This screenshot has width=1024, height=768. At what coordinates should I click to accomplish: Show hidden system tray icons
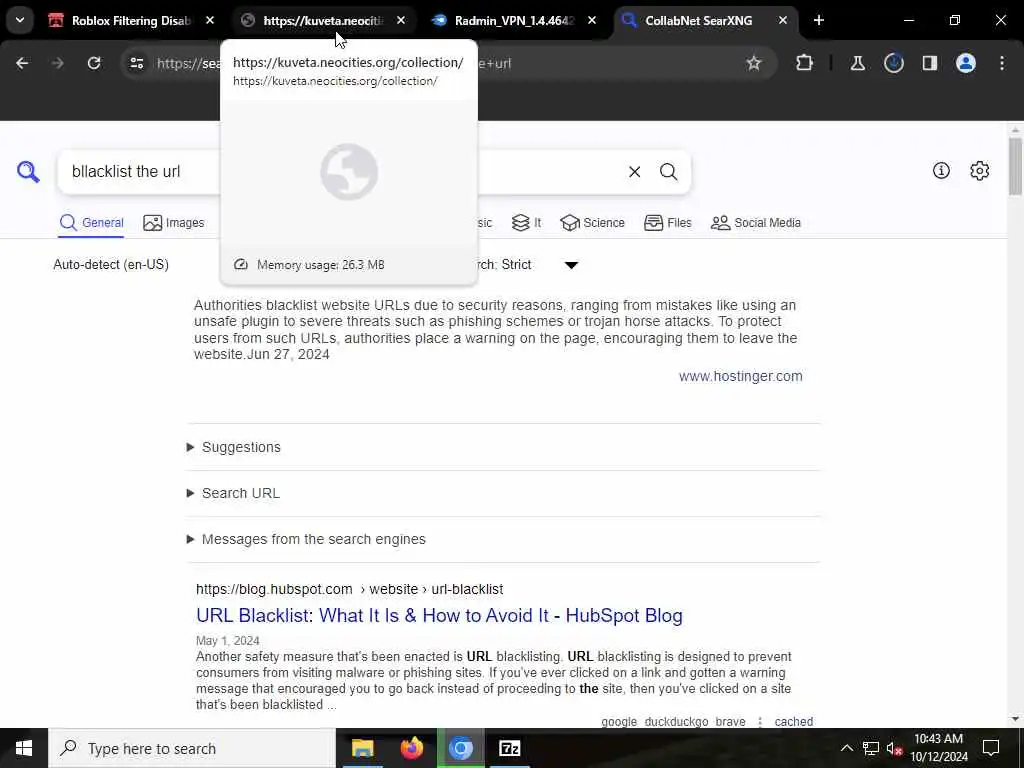tap(846, 748)
